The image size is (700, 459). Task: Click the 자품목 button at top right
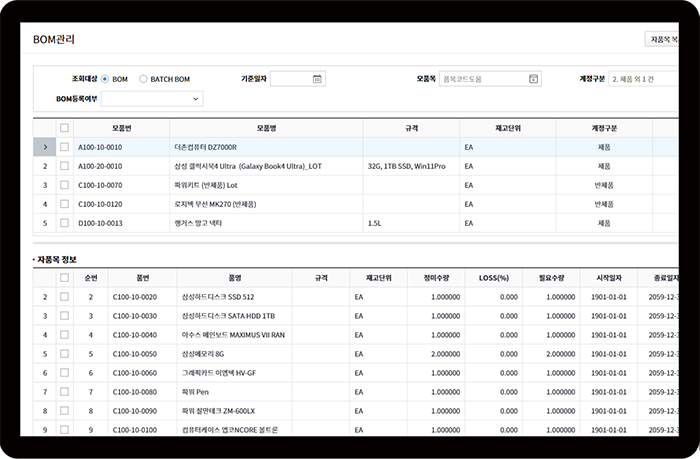(x=662, y=39)
